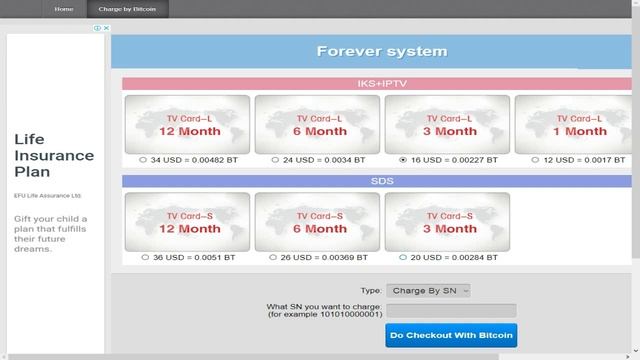Click Do Checkout With Bitcoin button
This screenshot has width=640, height=360.
coord(451,335)
